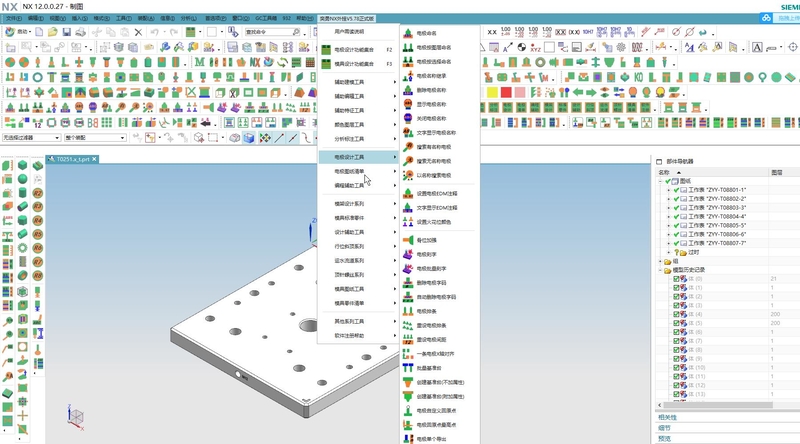Collapse the 模型历史记录 folder
This screenshot has height=444, width=800.
coord(661,270)
